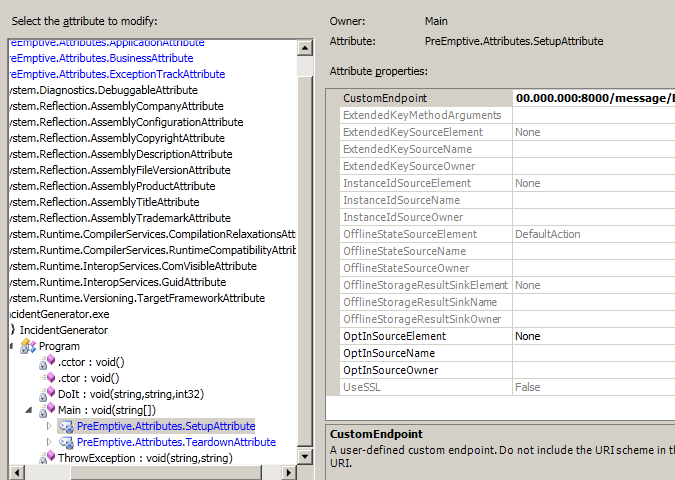Select .cctor : void() method
The width and height of the screenshot is (675, 480).
(x=91, y=362)
